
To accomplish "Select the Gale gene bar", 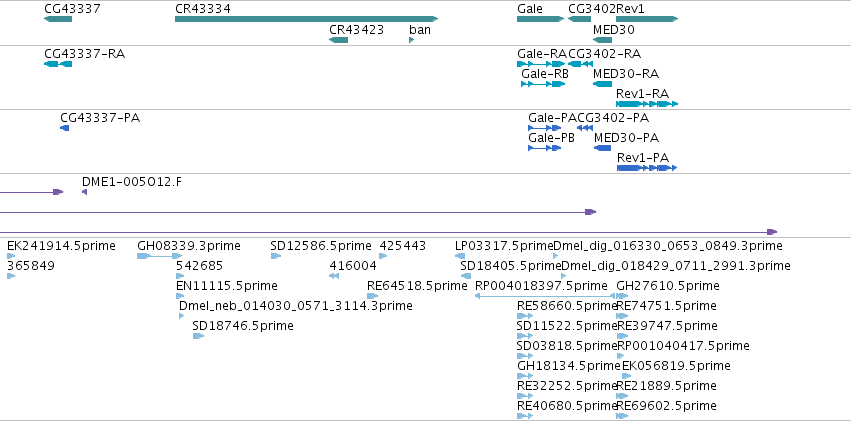I will pos(541,19).
